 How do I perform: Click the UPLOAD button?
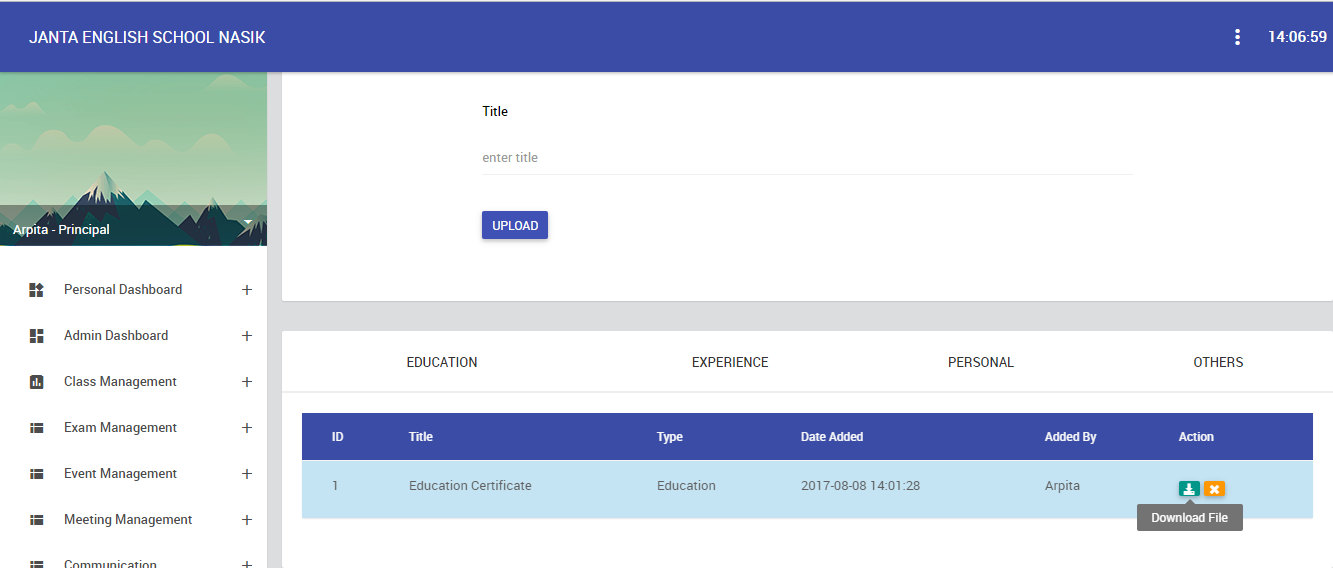pyautogui.click(x=515, y=225)
